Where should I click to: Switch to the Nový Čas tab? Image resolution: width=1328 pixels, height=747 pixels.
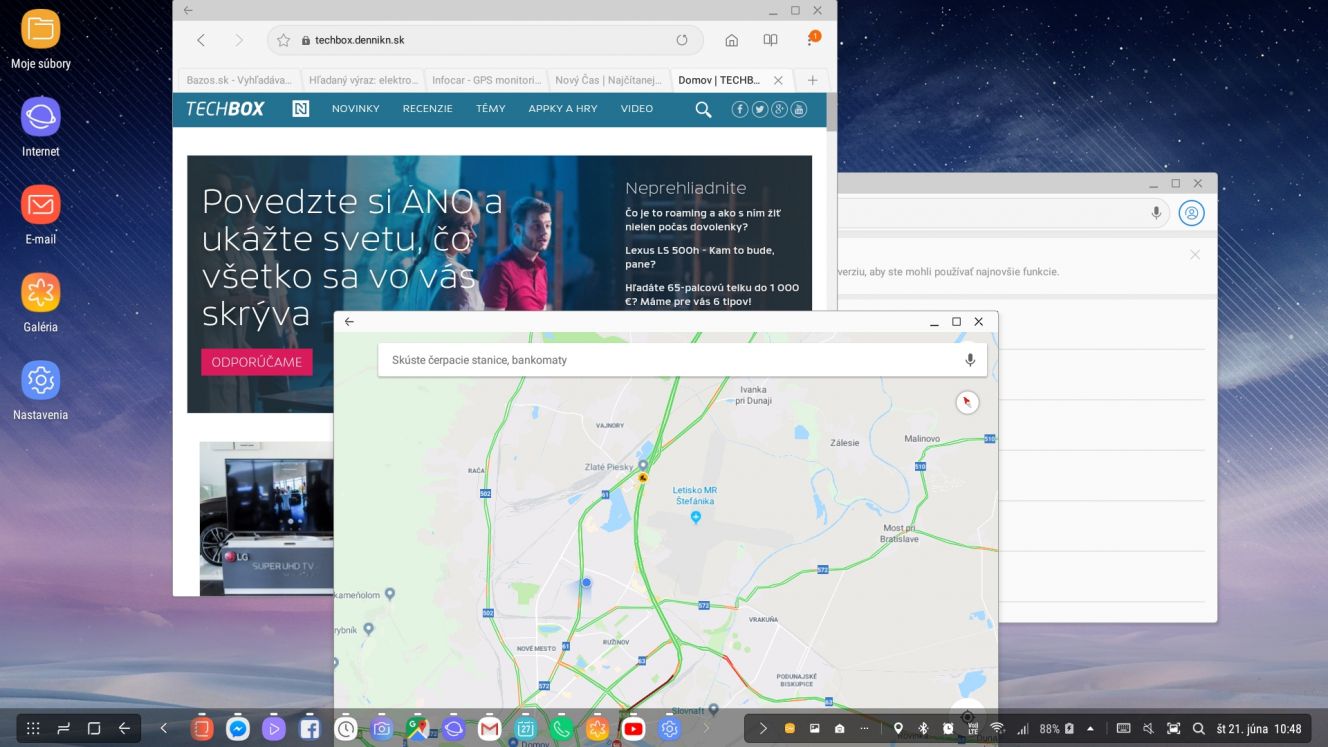click(x=609, y=80)
